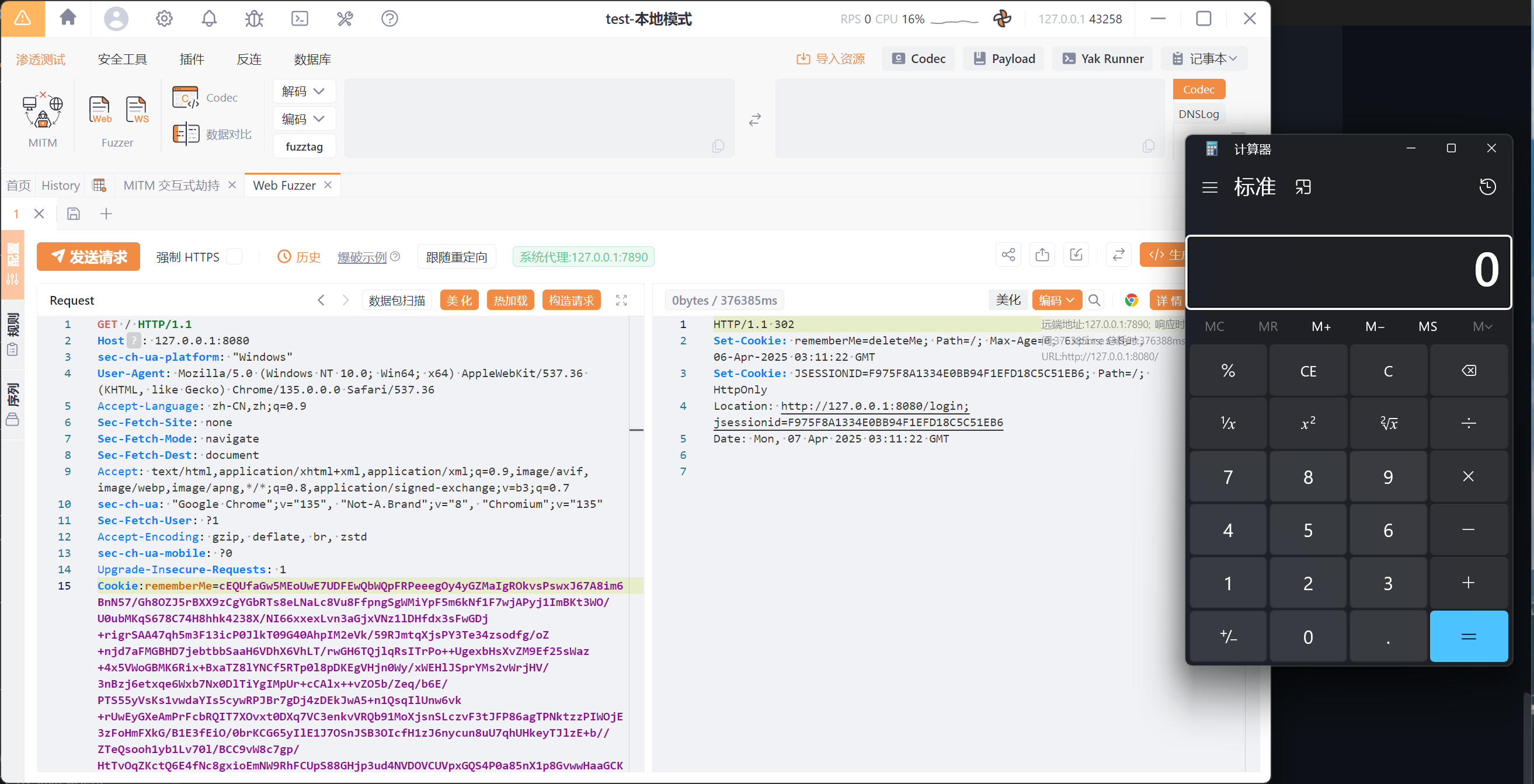Click the import icon in fuzzer toolbar
Viewport: 1534px width, 784px height.
point(1076,255)
